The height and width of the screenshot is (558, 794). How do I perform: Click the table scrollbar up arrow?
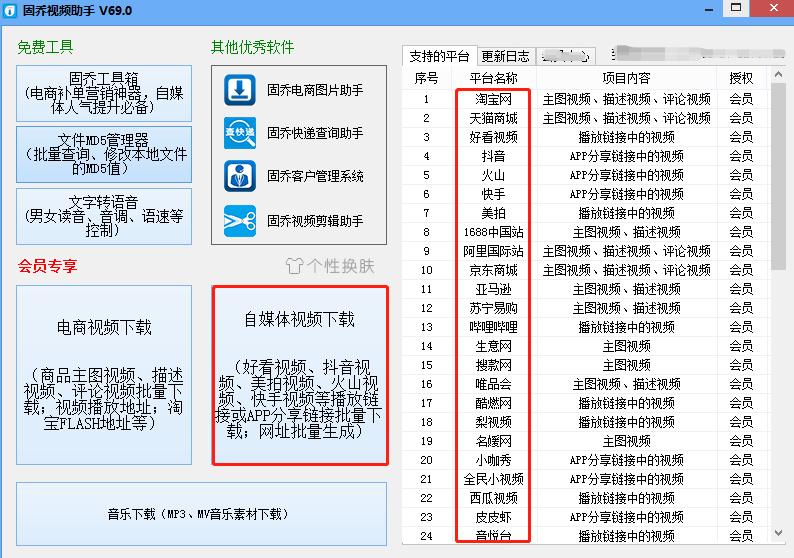[778, 75]
